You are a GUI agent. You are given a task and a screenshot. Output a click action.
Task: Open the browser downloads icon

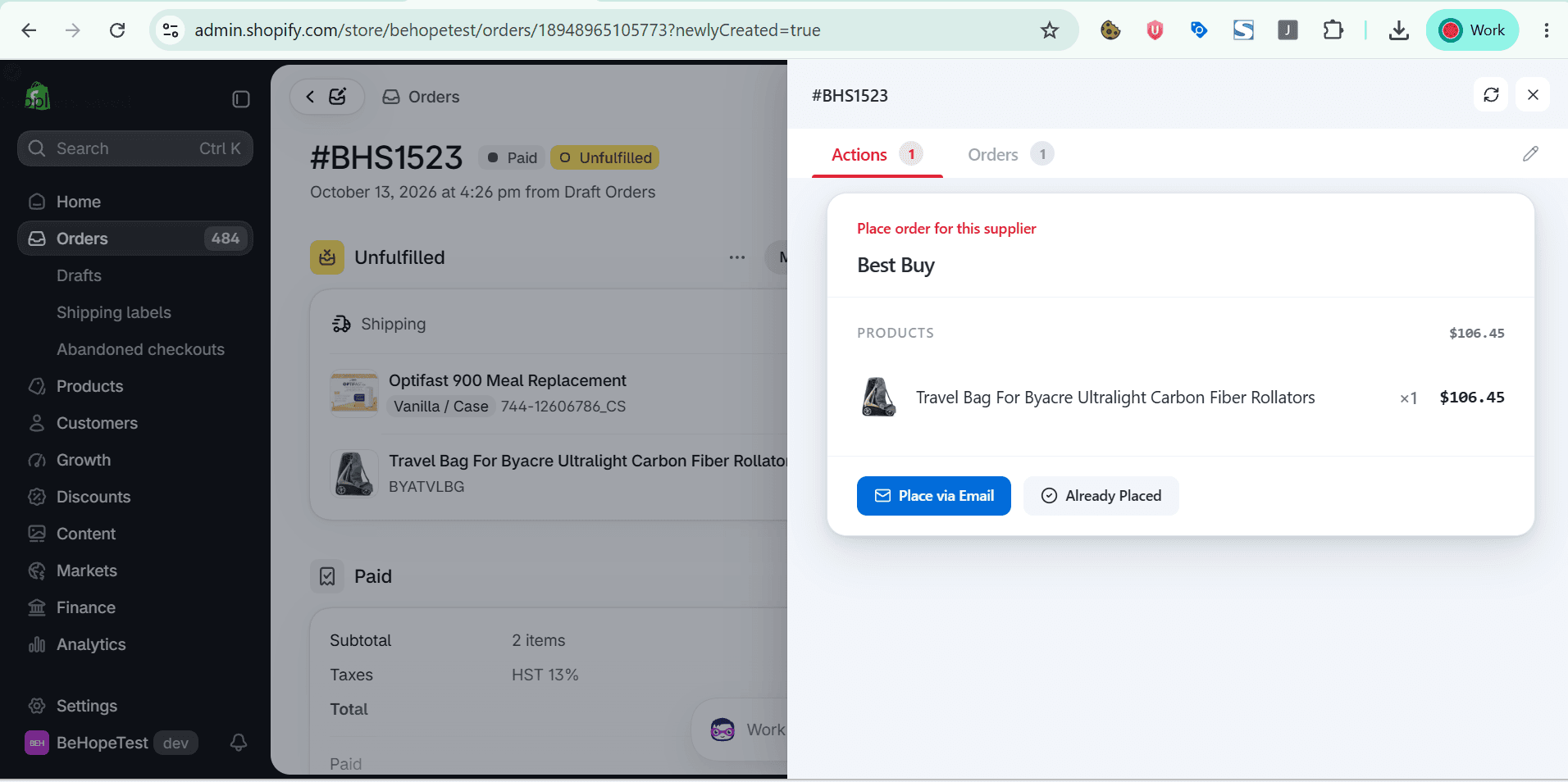(x=1399, y=30)
